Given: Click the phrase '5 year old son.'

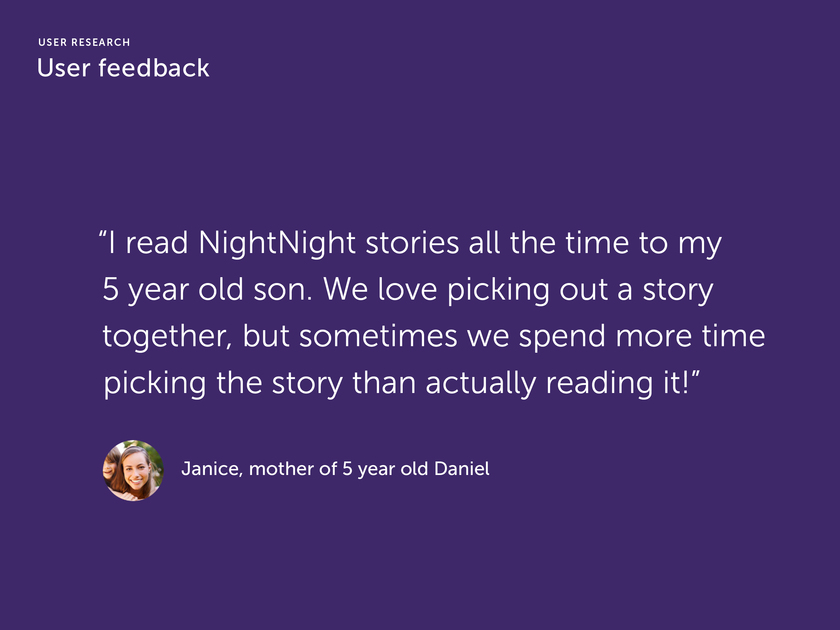Looking at the screenshot, I should tap(207, 290).
